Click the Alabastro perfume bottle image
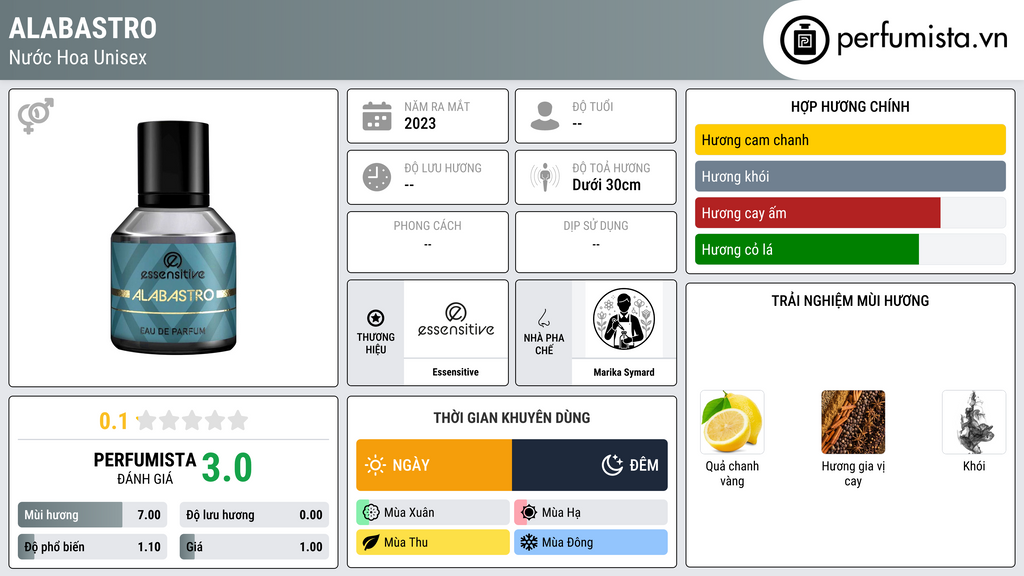The image size is (1024, 576). [x=173, y=237]
